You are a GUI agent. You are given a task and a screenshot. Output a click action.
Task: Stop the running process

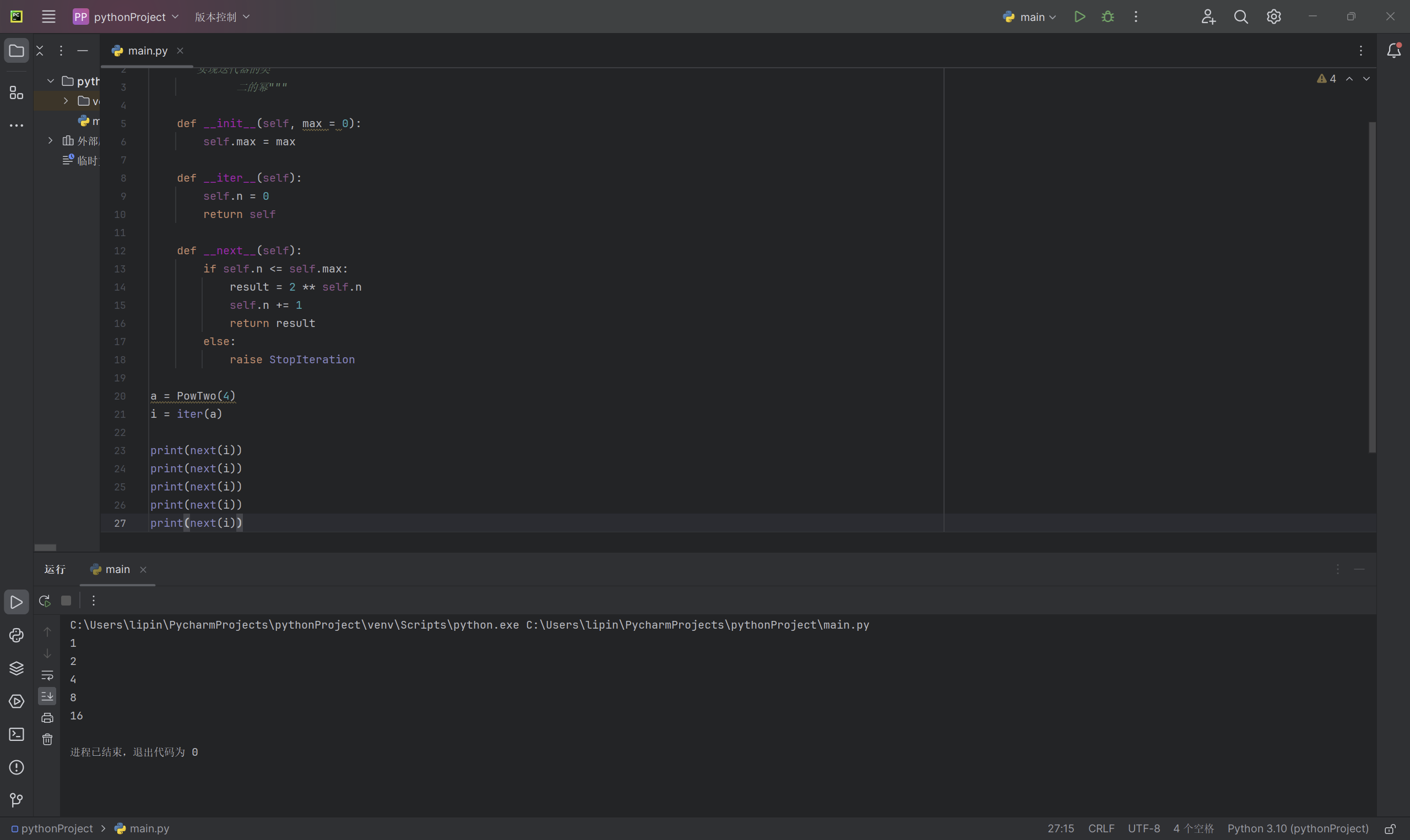coord(66,601)
